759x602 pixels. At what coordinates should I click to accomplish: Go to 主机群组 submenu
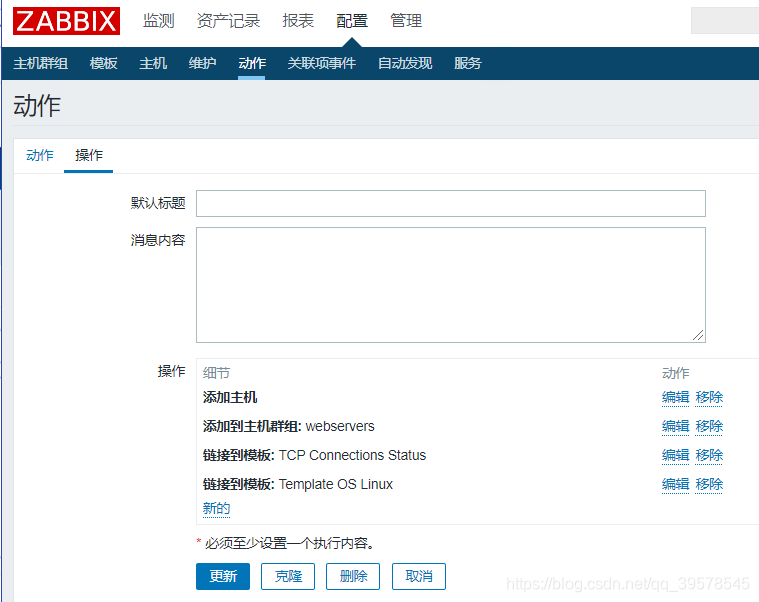[x=41, y=63]
